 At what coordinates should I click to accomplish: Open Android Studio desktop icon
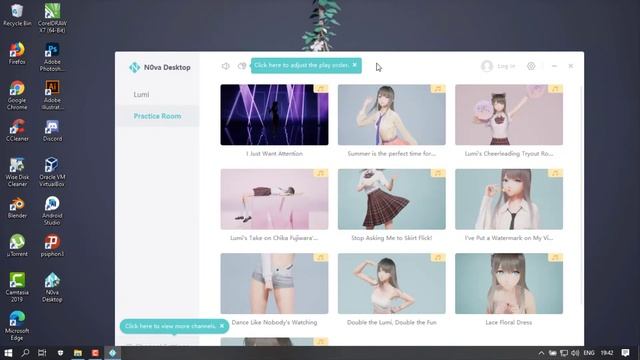pyautogui.click(x=52, y=211)
